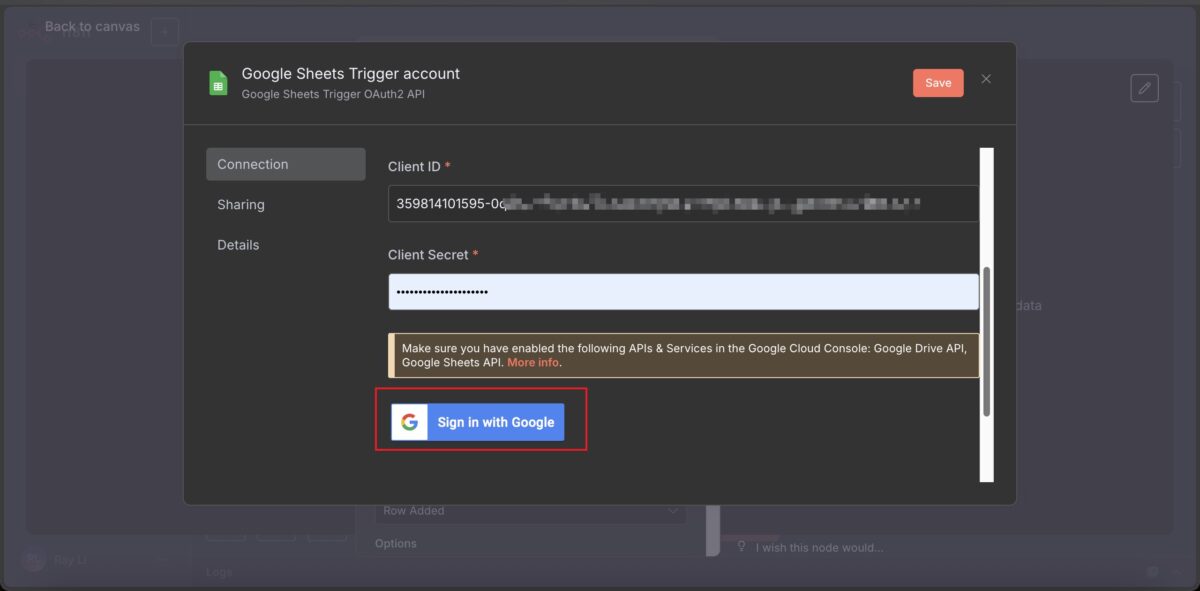Click the pencil edit icon behind the dialog
The height and width of the screenshot is (591, 1200).
click(x=1144, y=88)
